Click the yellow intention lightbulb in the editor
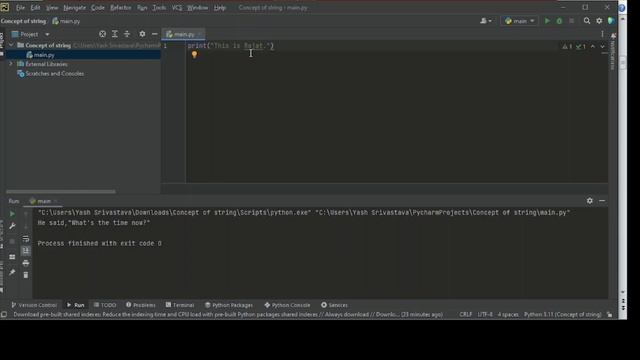This screenshot has width=640, height=360. (x=194, y=55)
